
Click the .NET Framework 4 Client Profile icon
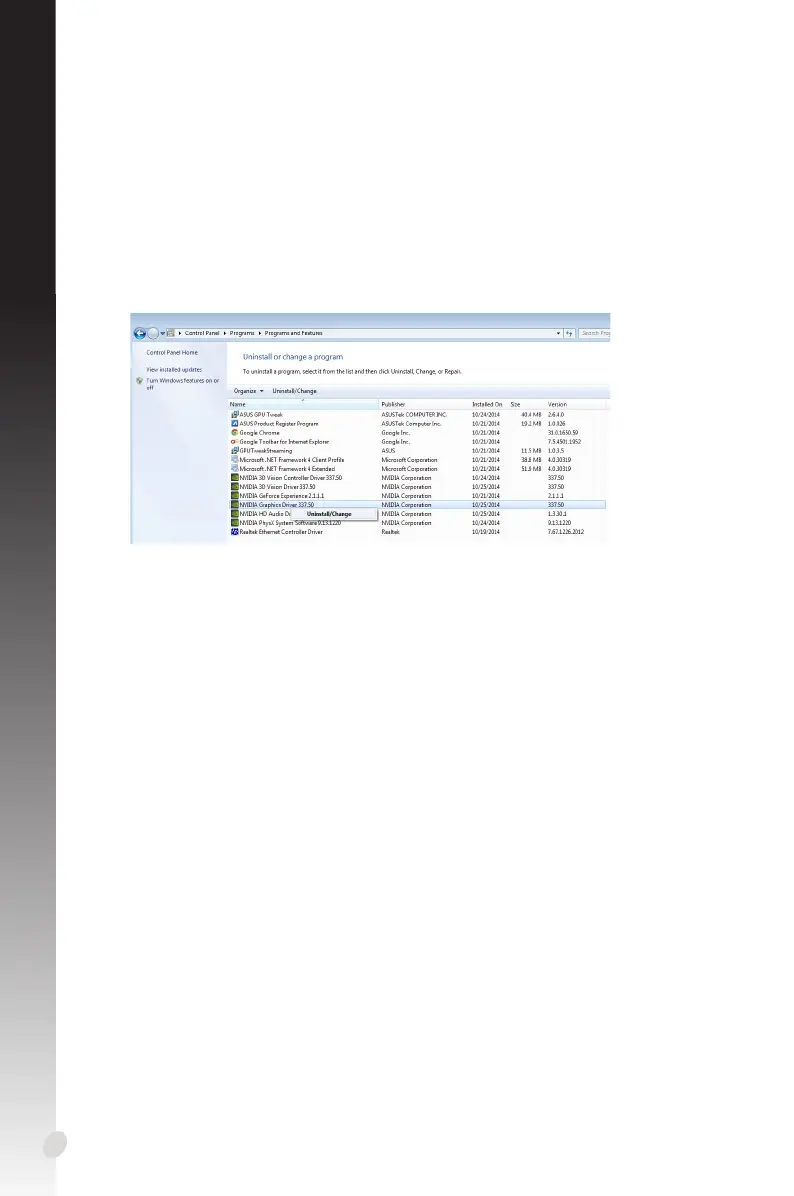click(235, 460)
